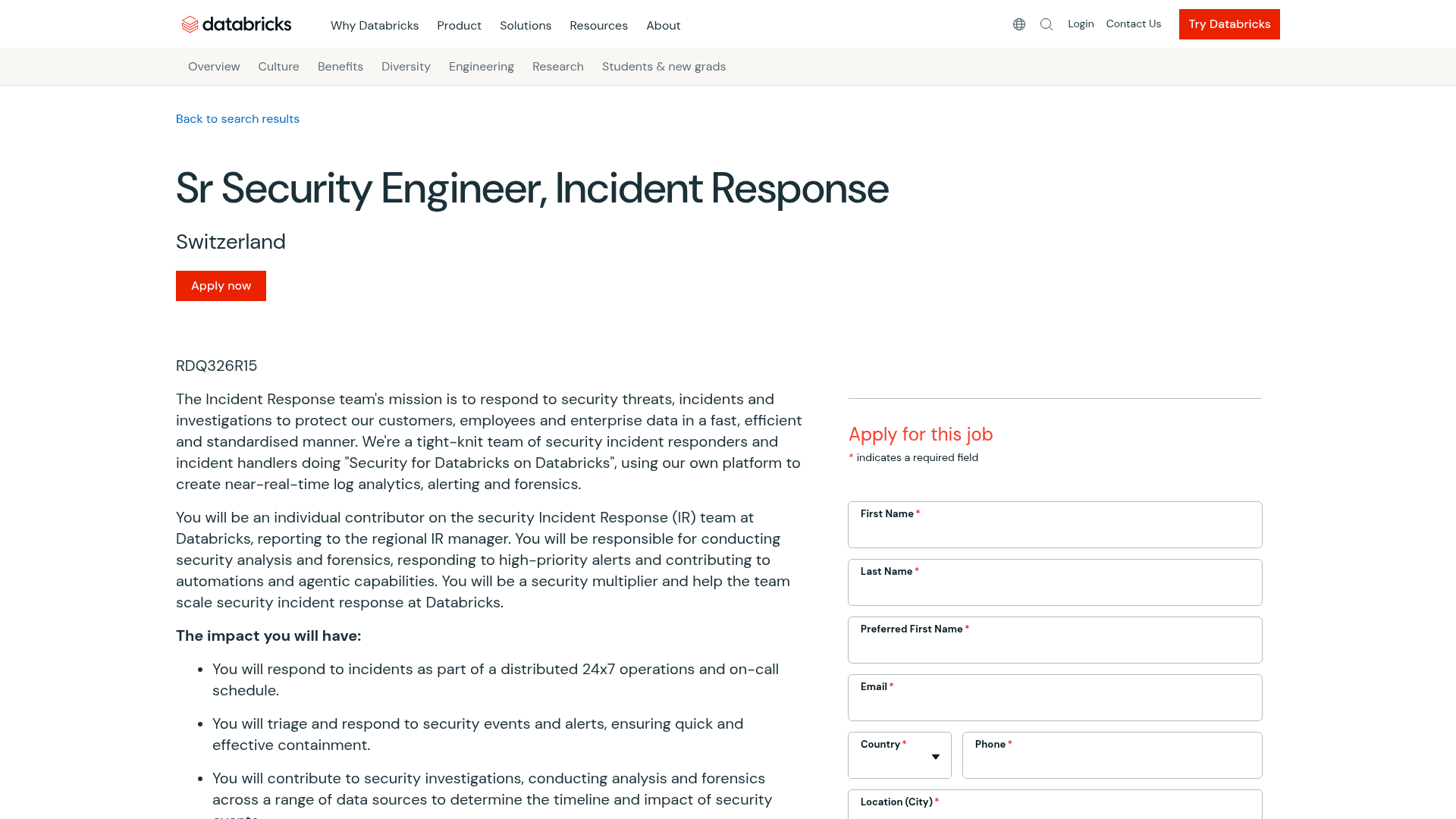Click the Apply now button
This screenshot has height=819, width=1456.
(221, 286)
